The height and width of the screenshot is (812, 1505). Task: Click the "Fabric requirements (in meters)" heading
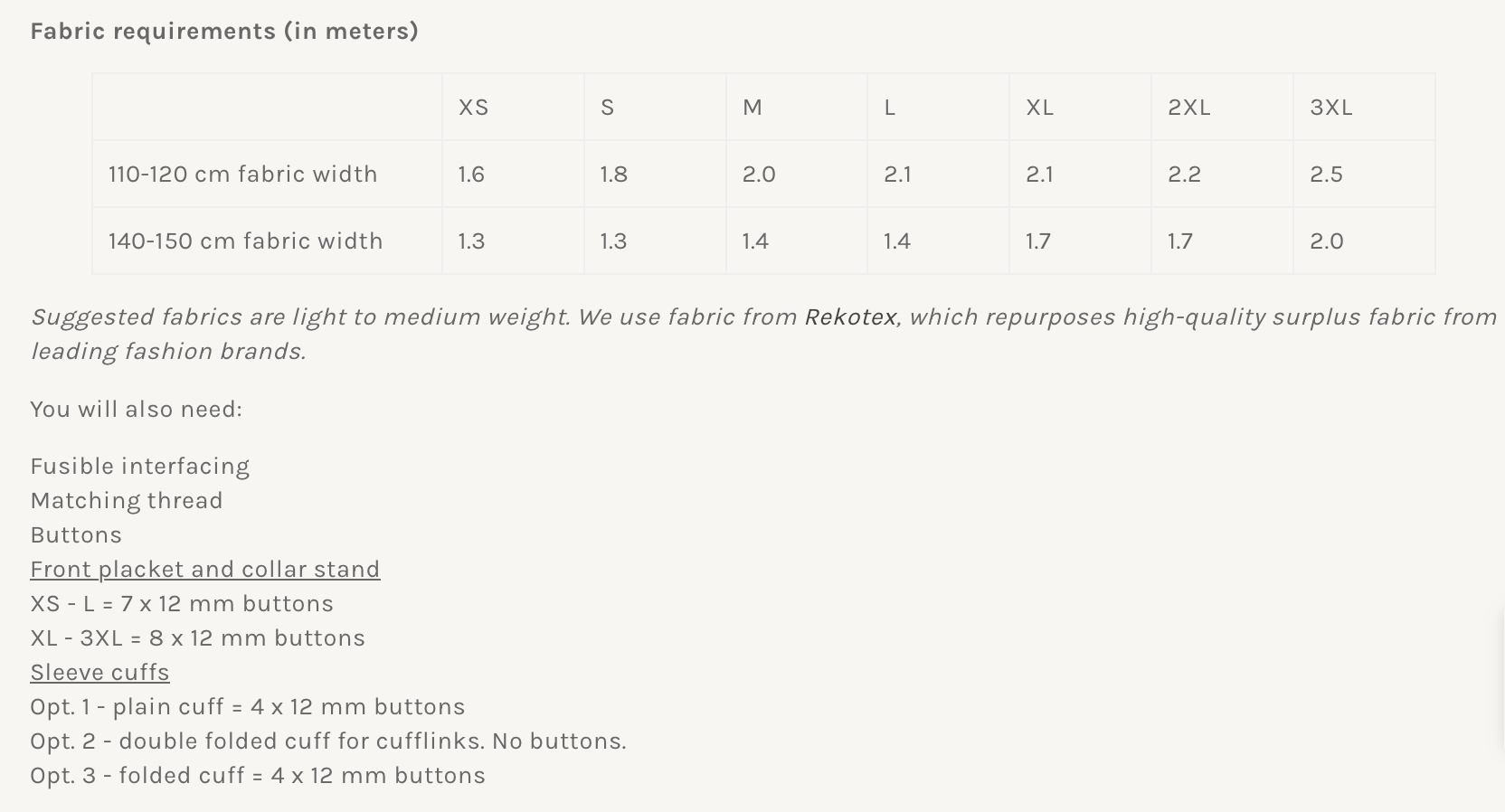[224, 32]
